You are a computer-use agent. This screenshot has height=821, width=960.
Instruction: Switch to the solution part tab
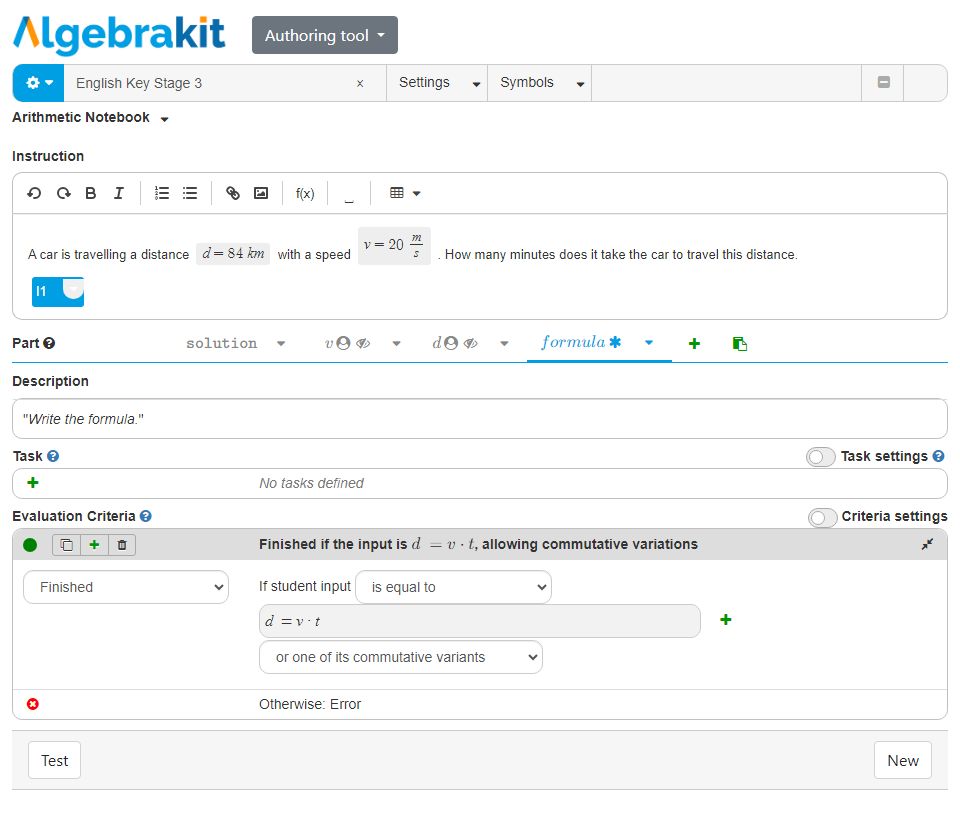click(222, 343)
